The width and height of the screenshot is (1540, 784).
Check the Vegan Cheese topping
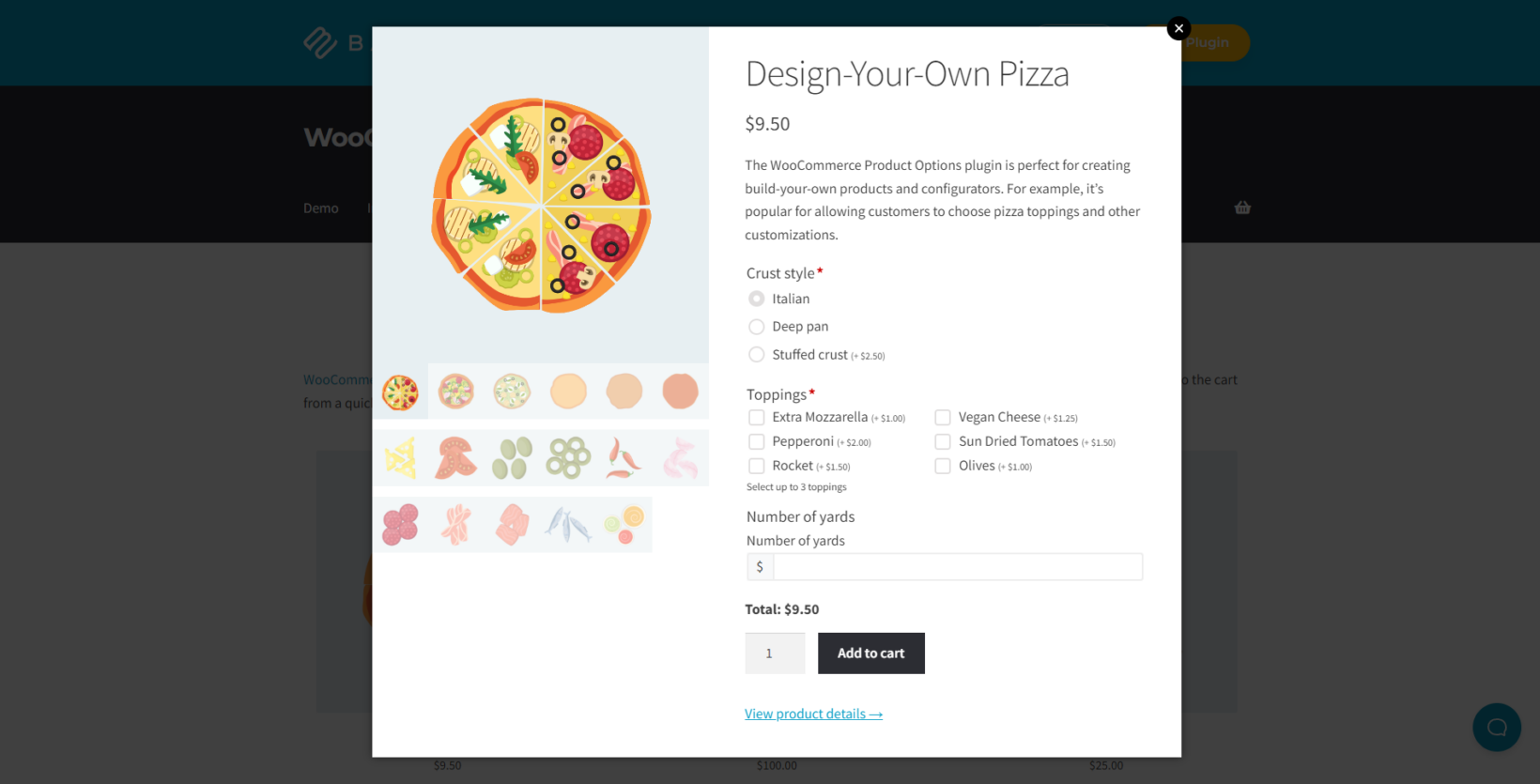[943, 418]
